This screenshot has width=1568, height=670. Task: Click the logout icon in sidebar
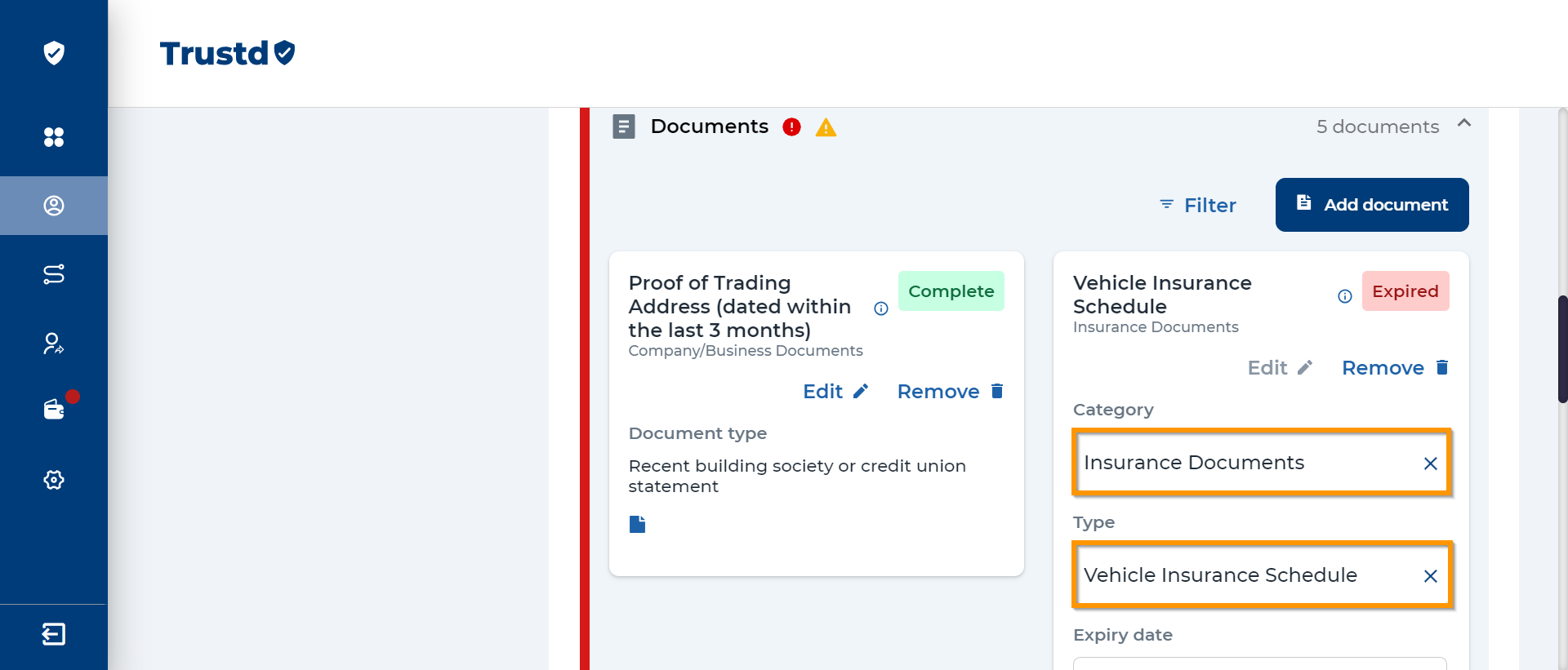pyautogui.click(x=54, y=634)
